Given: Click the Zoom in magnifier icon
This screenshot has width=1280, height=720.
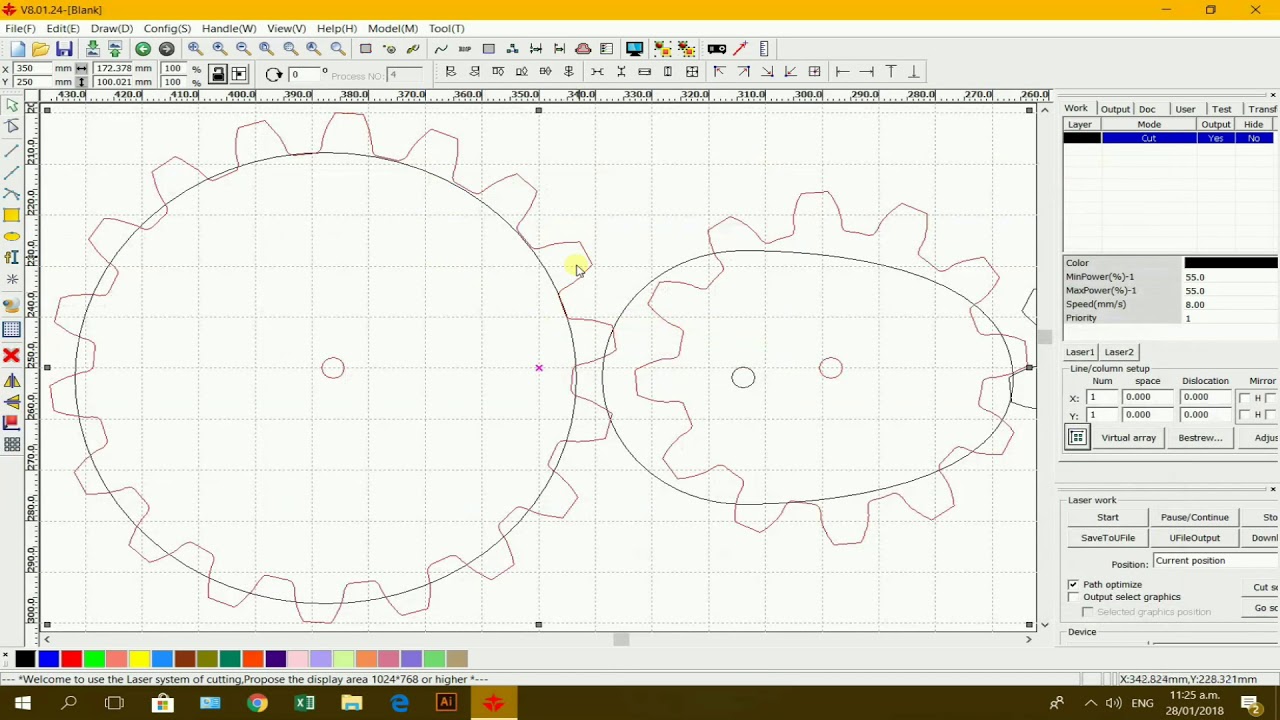Looking at the screenshot, I should coord(219,49).
